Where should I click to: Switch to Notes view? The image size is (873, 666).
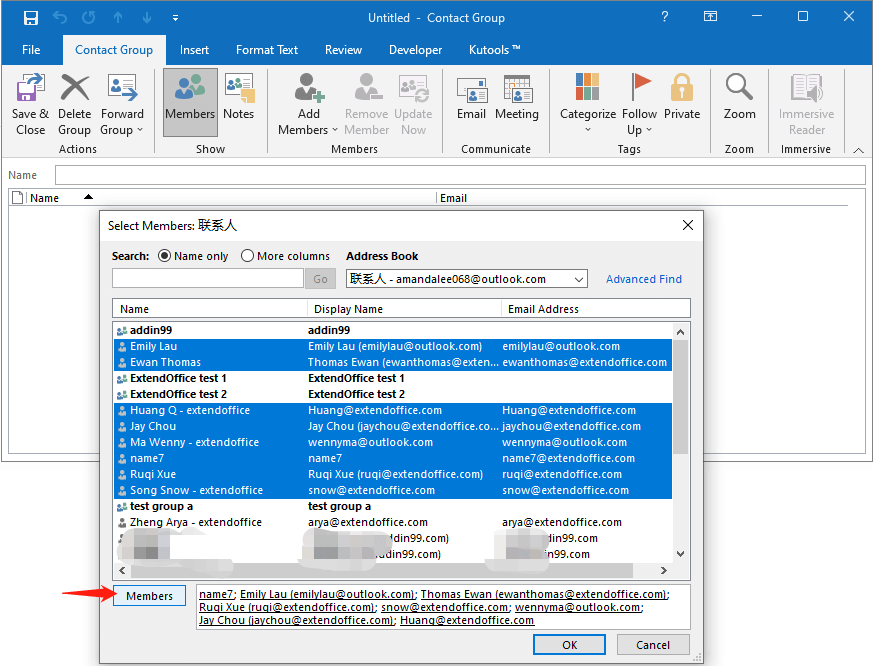238,97
